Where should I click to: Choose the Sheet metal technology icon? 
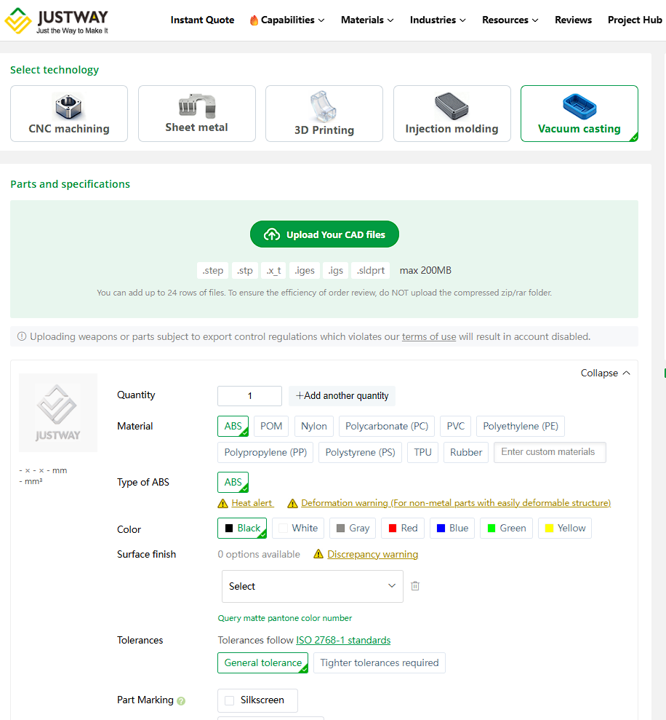[196, 106]
